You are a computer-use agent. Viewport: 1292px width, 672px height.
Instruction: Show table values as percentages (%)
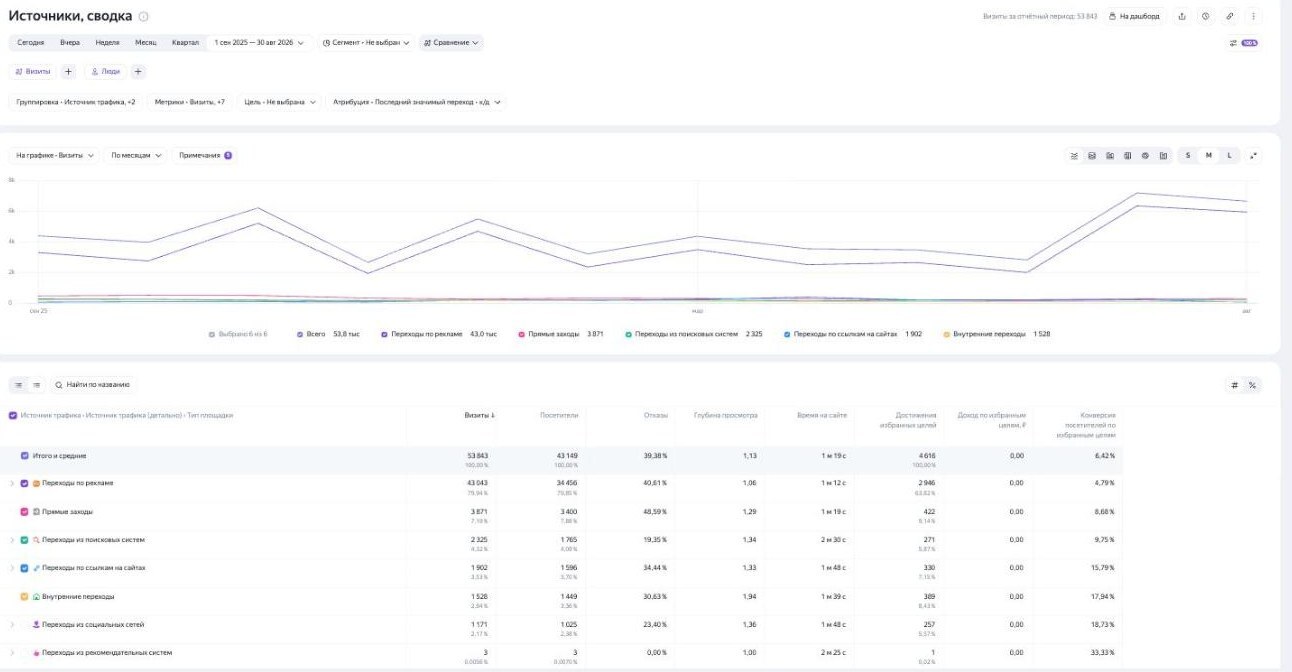pyautogui.click(x=1252, y=385)
